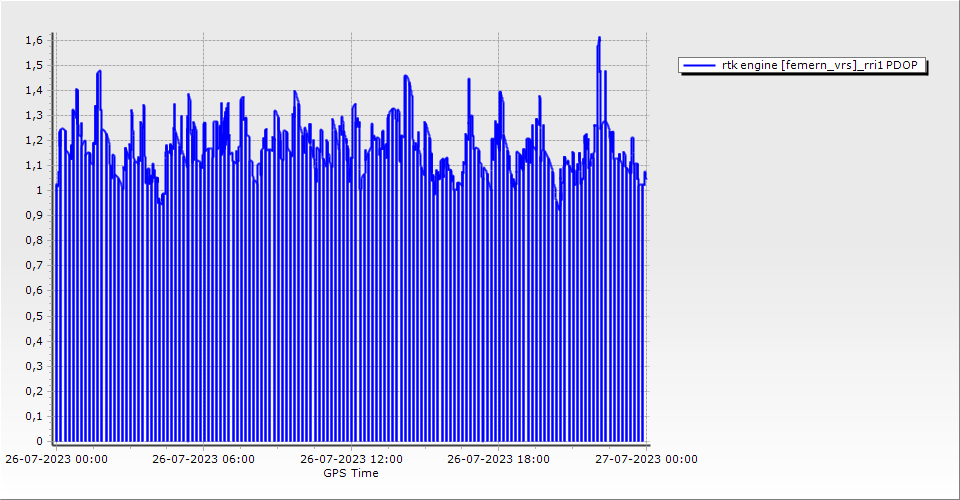This screenshot has height=500, width=960.
Task: Click the '1,2' y-axis tick label
Action: point(36,140)
